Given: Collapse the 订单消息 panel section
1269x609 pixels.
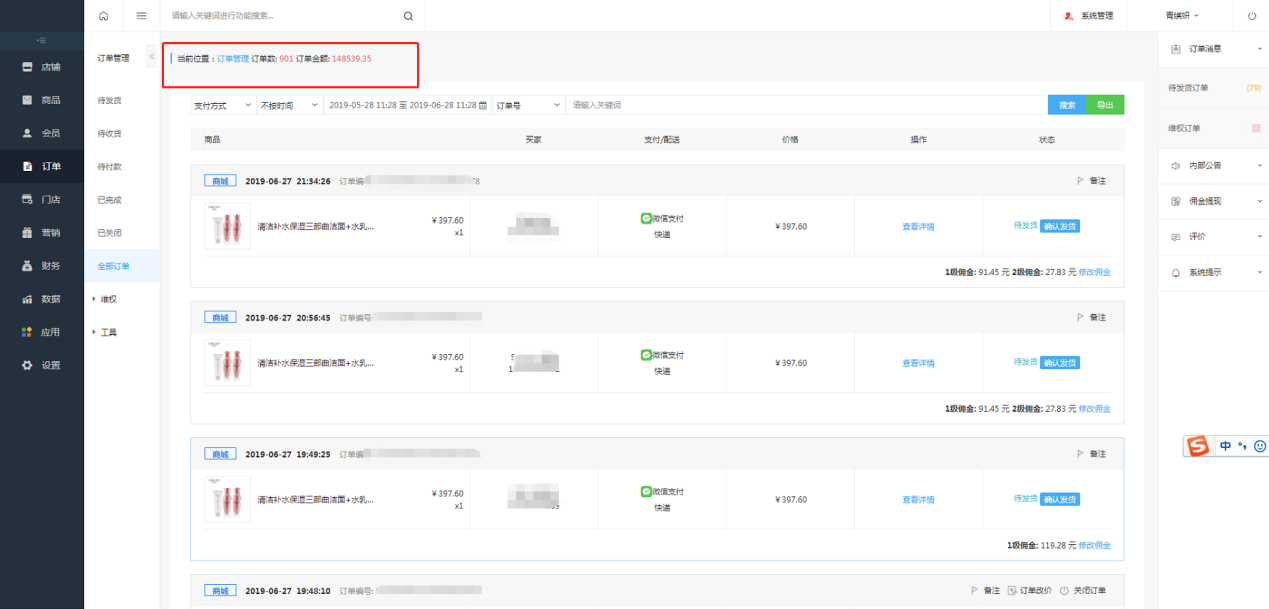Looking at the screenshot, I should (x=1259, y=48).
